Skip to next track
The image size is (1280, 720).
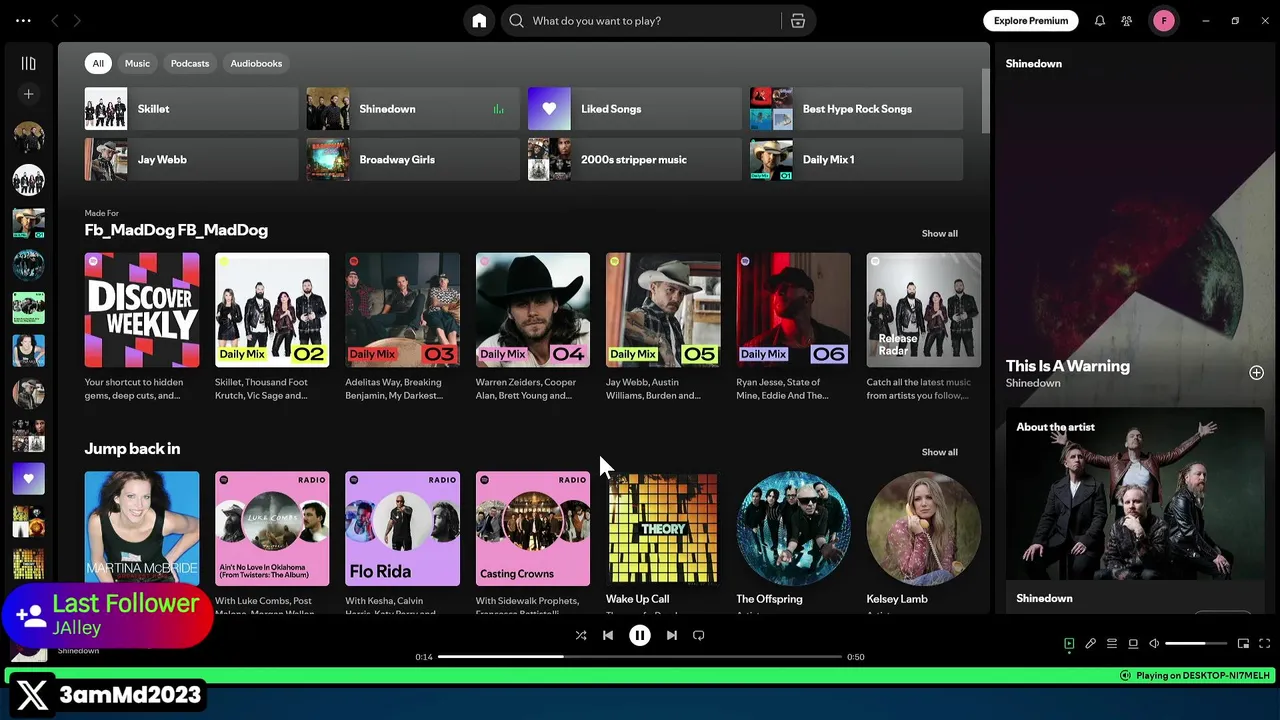tap(672, 636)
